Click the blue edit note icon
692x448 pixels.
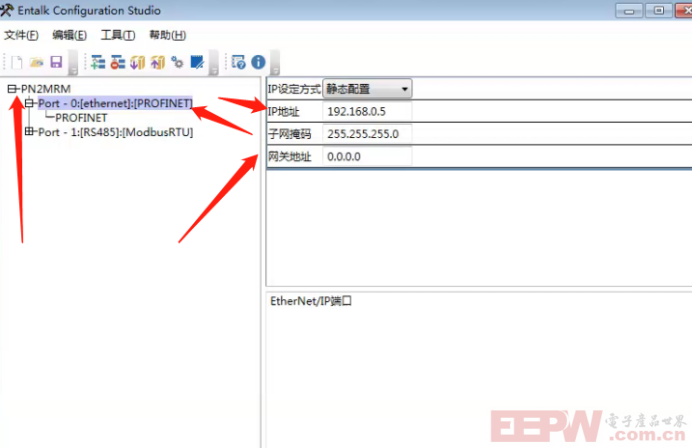[197, 62]
